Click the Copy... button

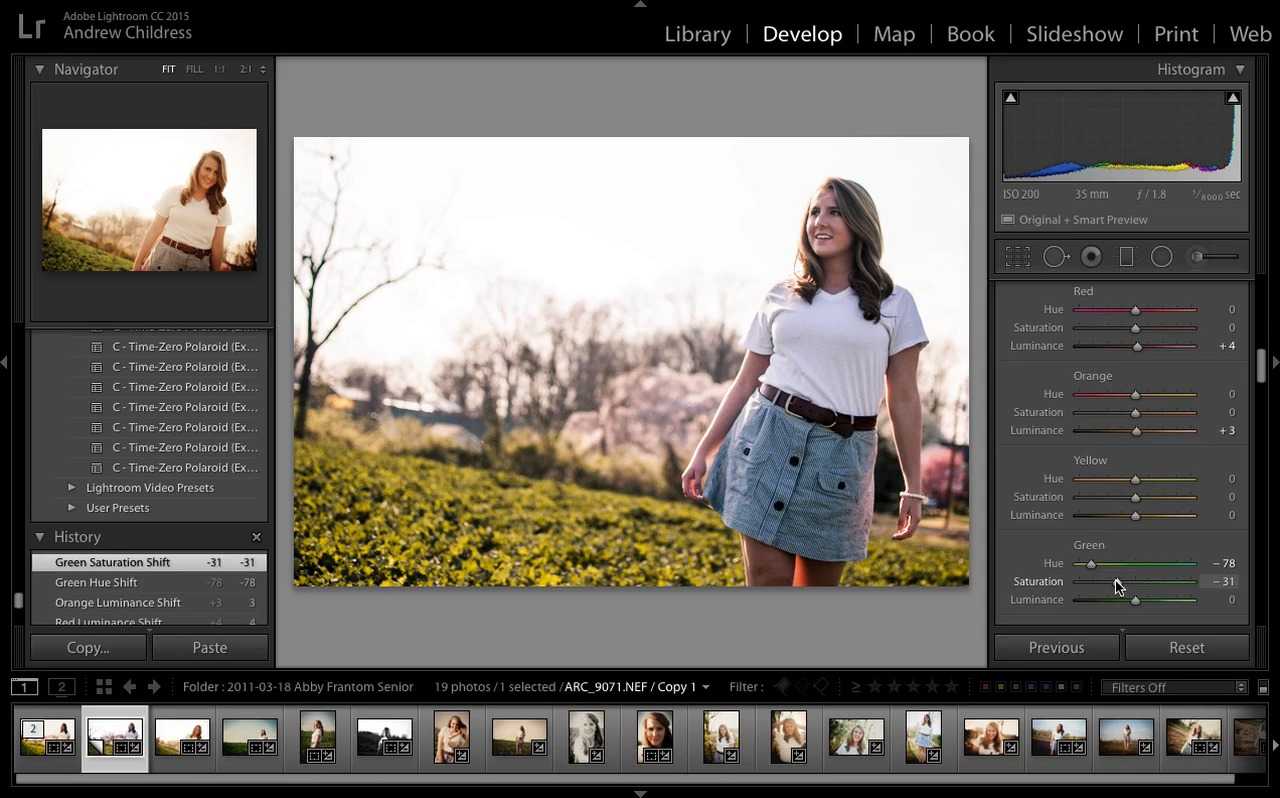(x=88, y=648)
